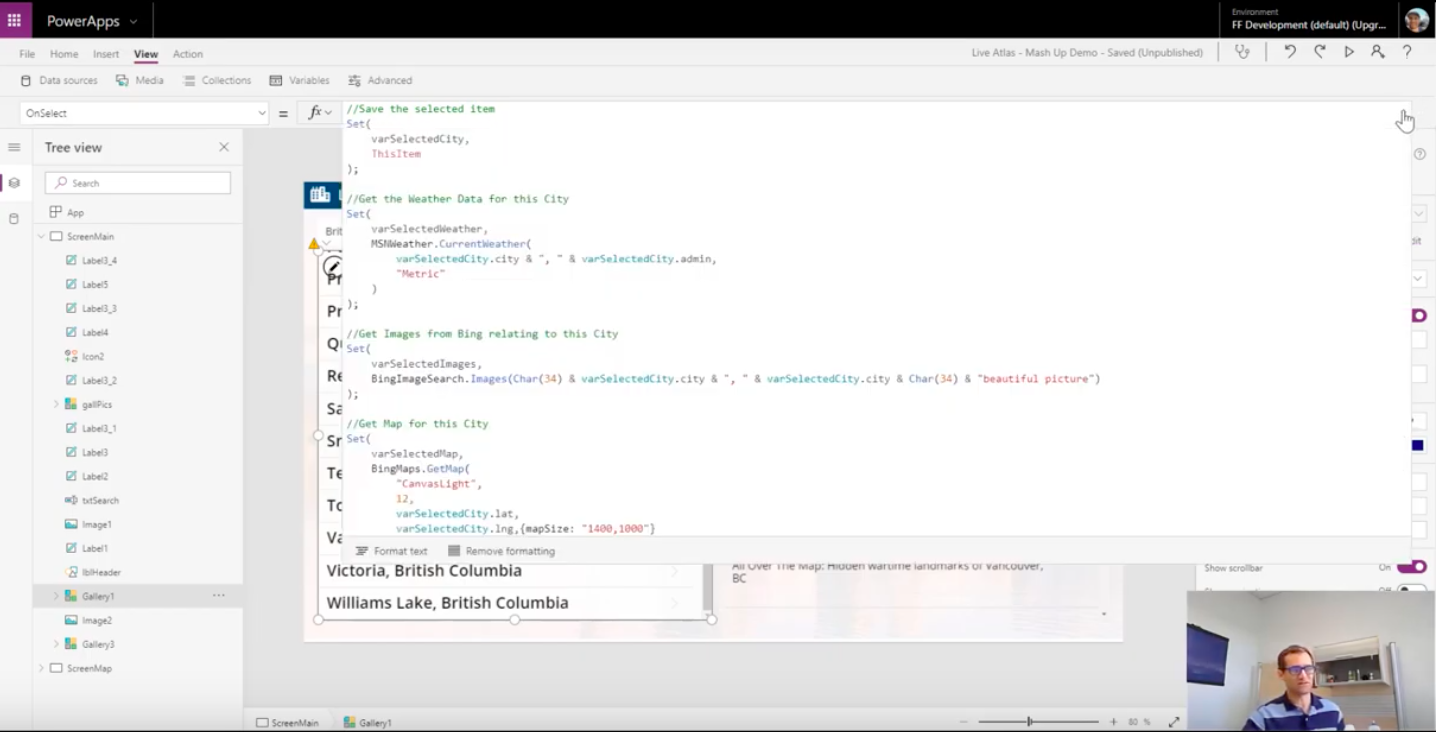Click the Tree view Search field

tap(138, 183)
